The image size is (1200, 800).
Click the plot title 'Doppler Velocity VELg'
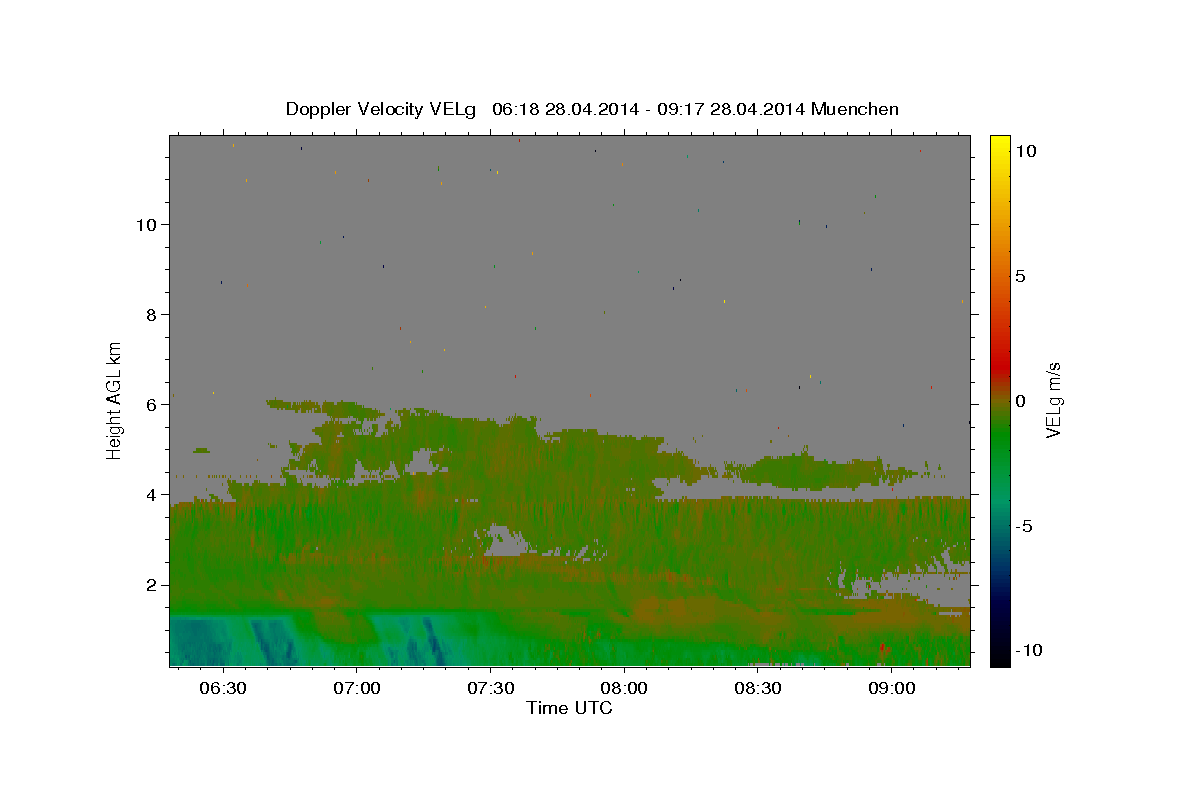coord(381,109)
